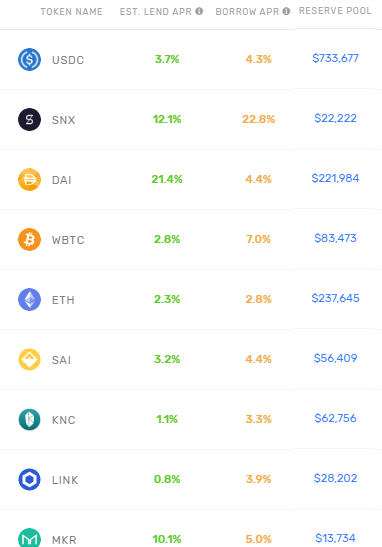Click the Est. Lend APR info icon
Viewport: 382px width, 547px height.
click(x=199, y=11)
